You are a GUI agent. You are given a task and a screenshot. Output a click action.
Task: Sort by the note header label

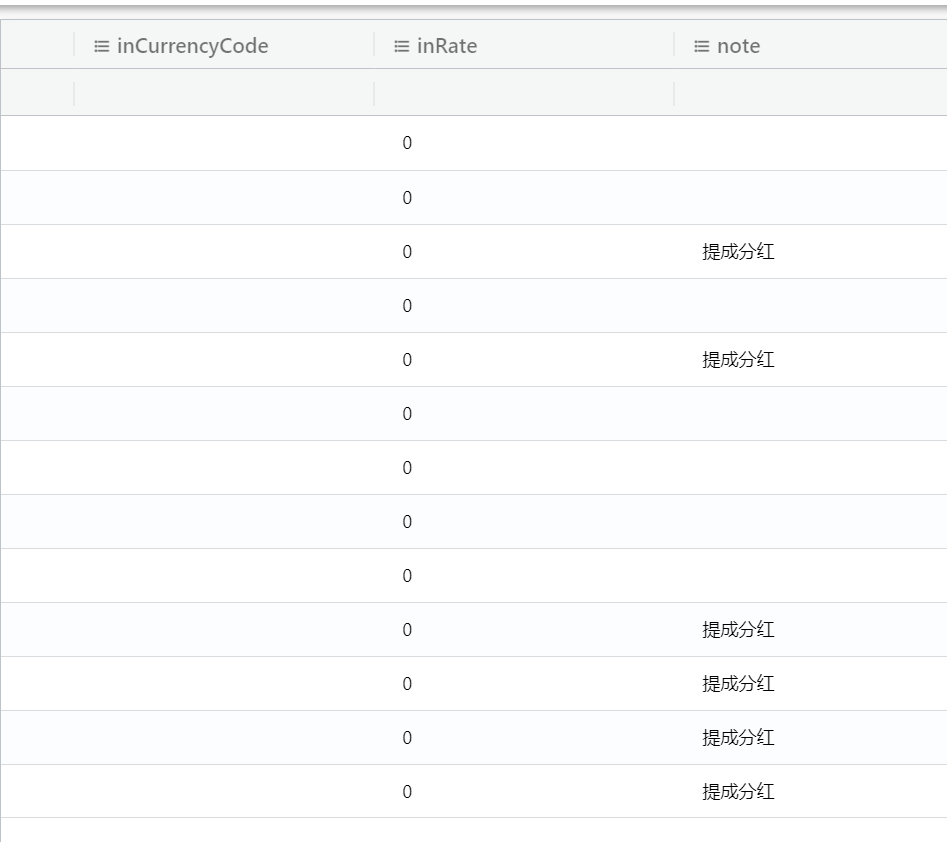click(738, 46)
